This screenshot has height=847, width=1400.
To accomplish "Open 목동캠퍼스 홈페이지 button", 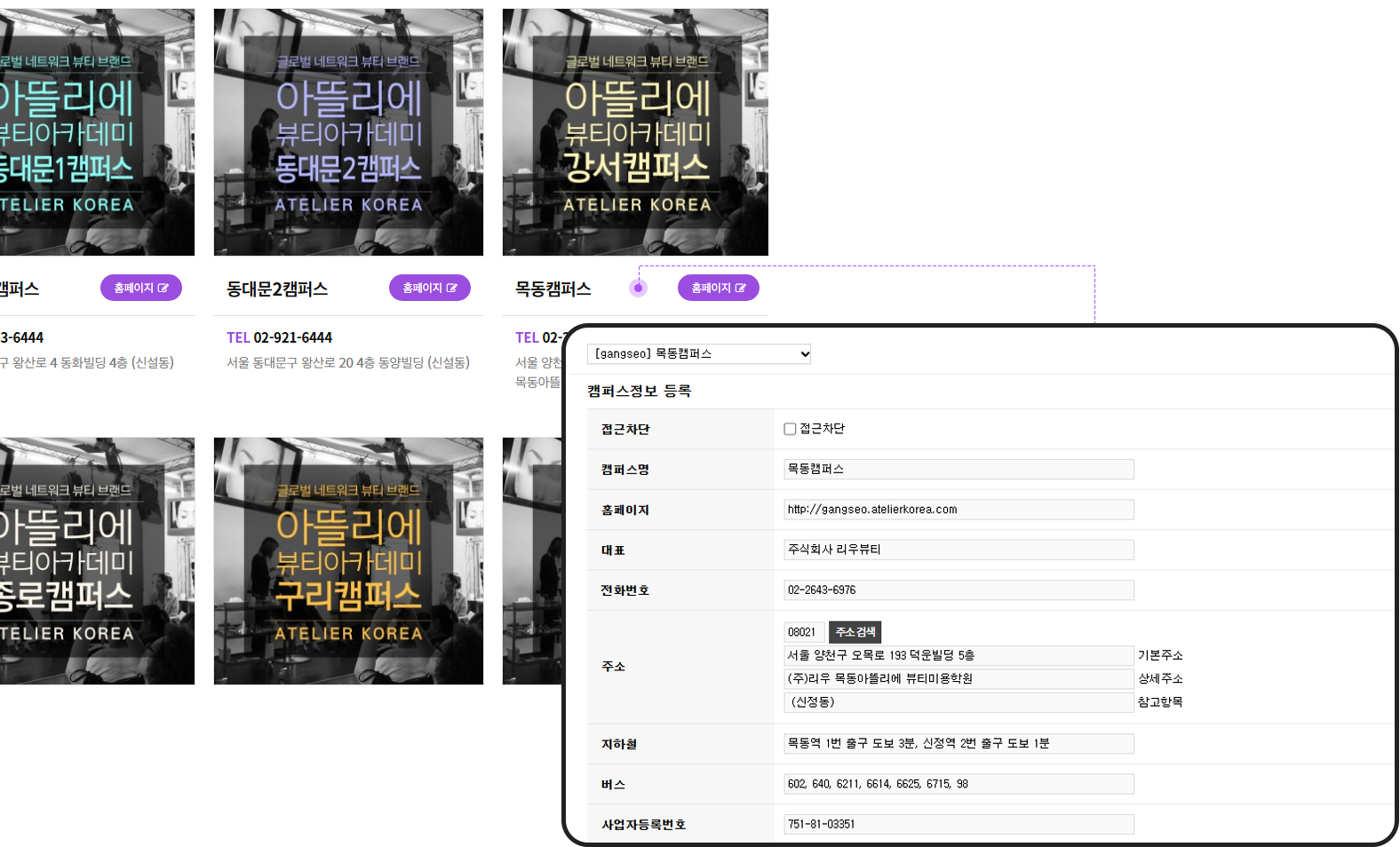I will [x=719, y=288].
